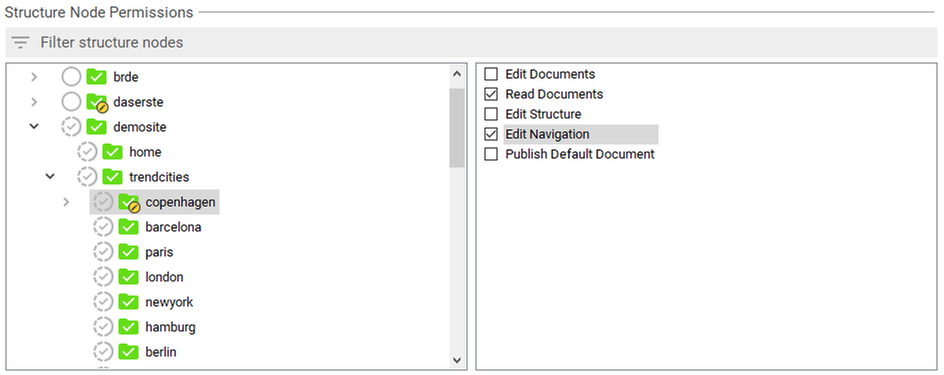944x375 pixels.
Task: Click the green folder icon of home
Action: coord(113,152)
